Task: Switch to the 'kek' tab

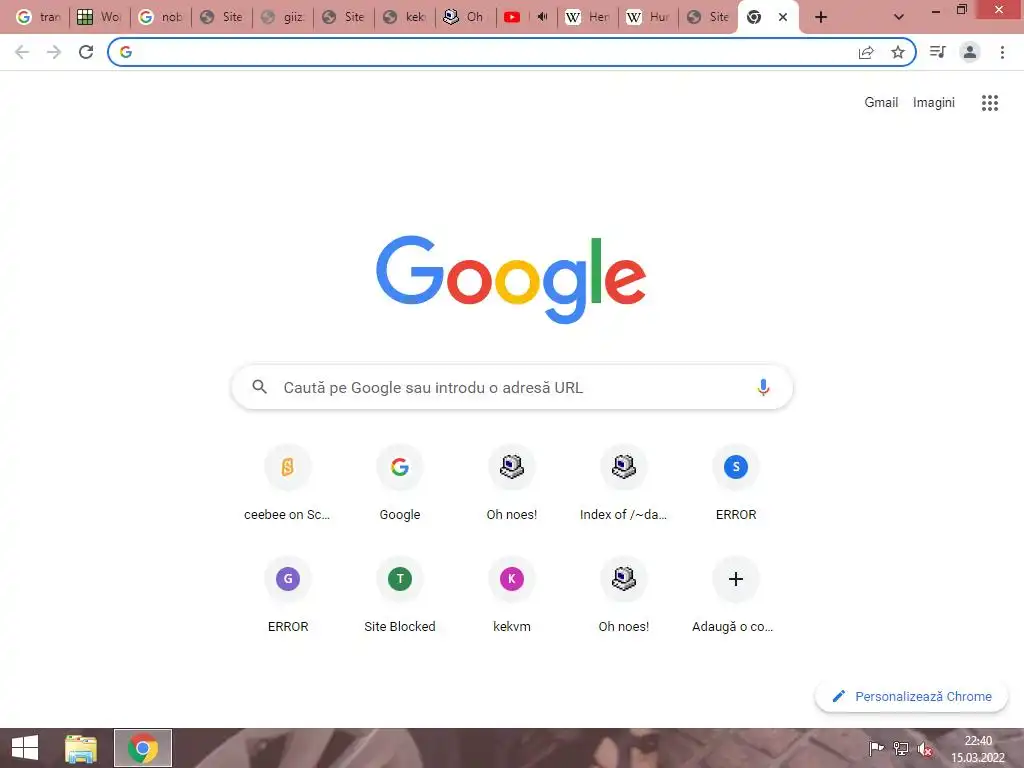Action: [404, 17]
